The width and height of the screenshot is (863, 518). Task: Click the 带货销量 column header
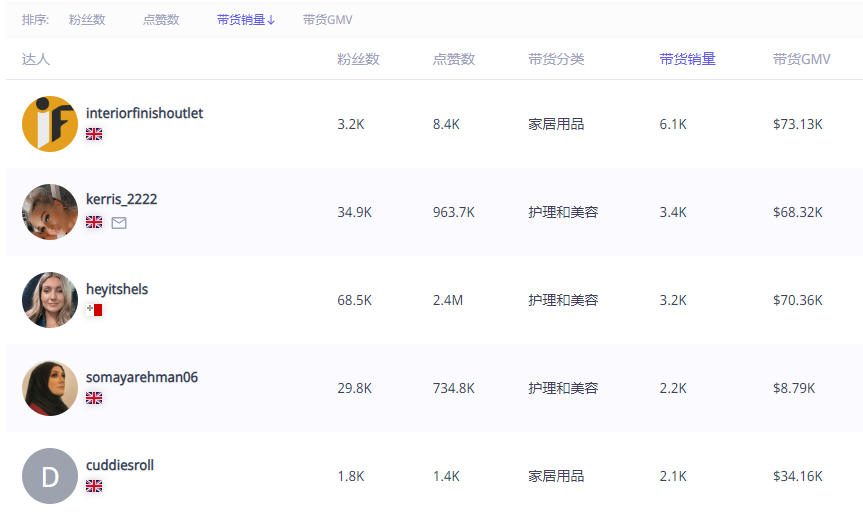coord(687,59)
